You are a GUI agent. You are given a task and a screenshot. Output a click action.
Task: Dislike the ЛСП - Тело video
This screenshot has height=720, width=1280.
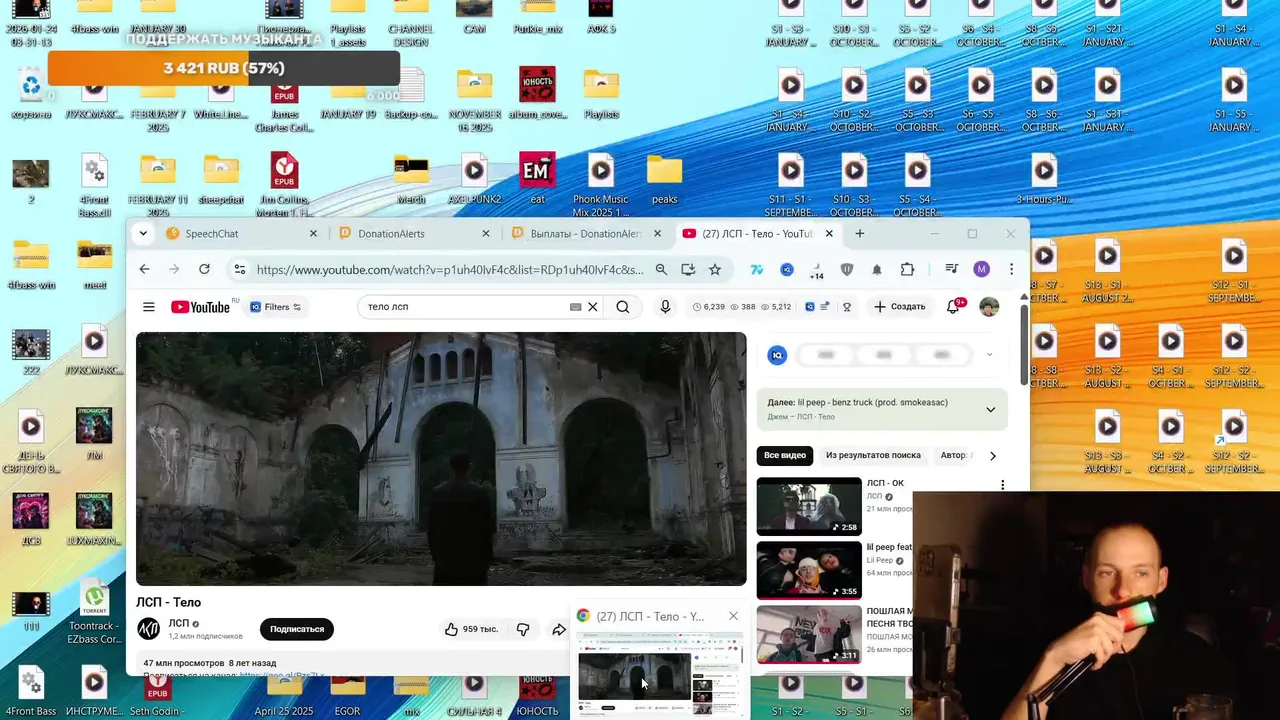[522, 629]
